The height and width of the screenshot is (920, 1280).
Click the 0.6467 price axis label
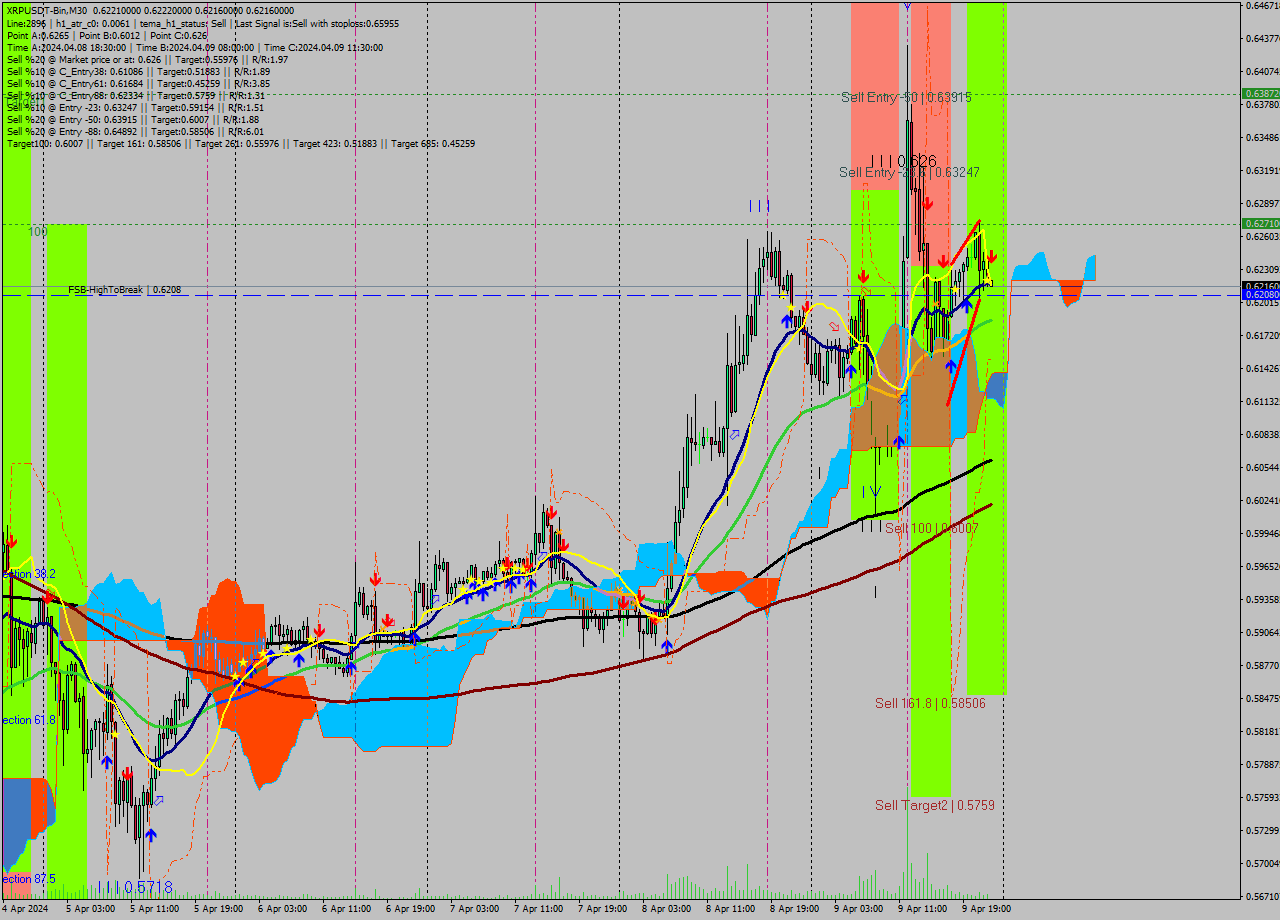[1262, 6]
